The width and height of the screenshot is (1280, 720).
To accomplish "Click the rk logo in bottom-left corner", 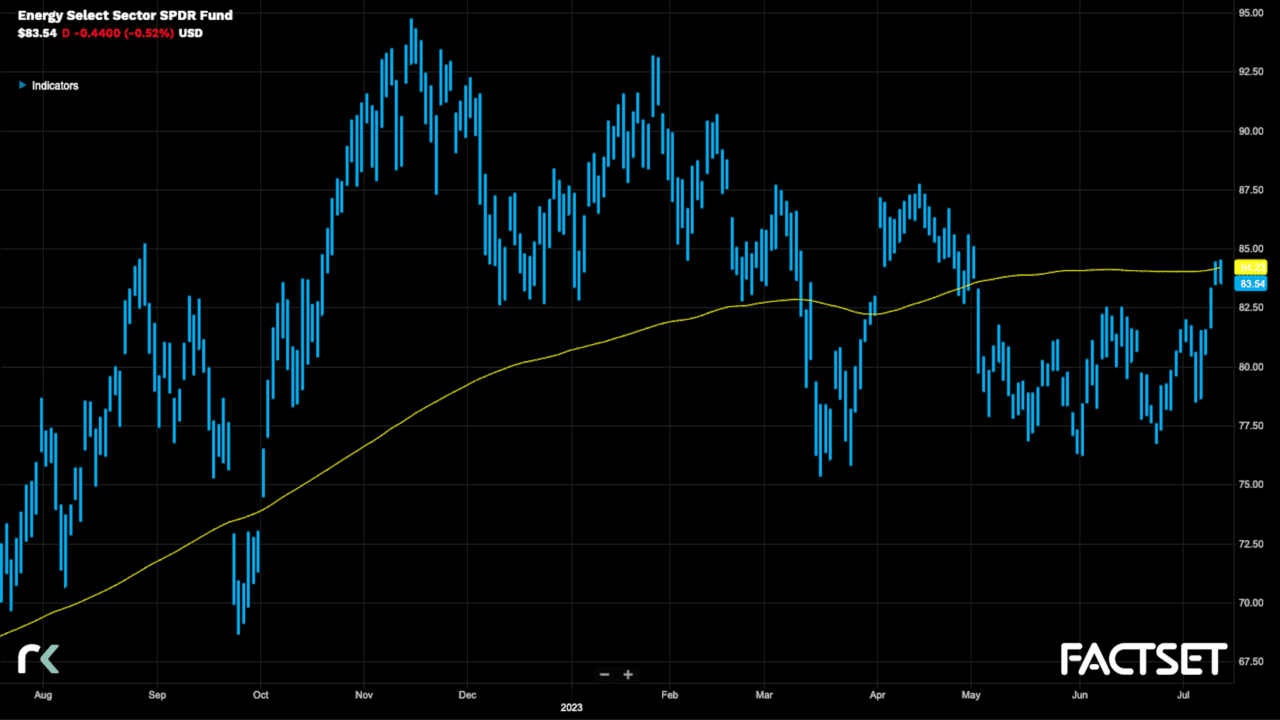I will (38, 658).
